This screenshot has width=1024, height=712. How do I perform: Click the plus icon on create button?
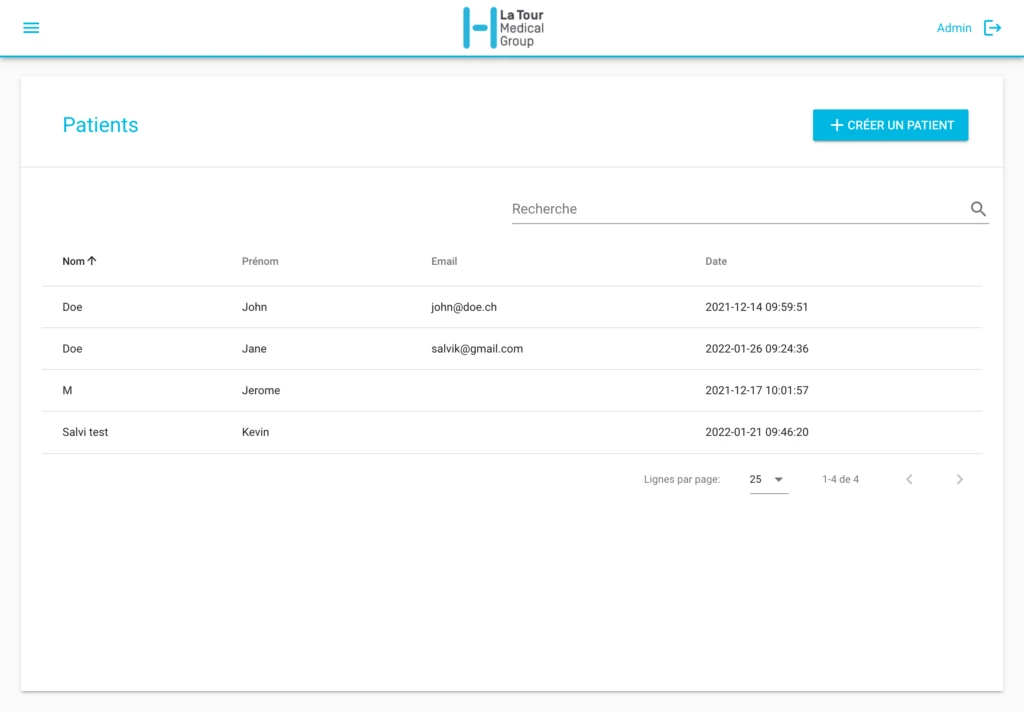pos(837,125)
